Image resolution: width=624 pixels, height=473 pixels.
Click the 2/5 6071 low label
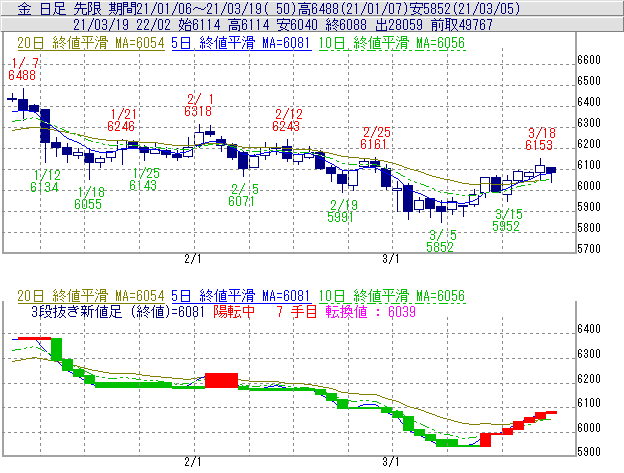click(x=242, y=195)
